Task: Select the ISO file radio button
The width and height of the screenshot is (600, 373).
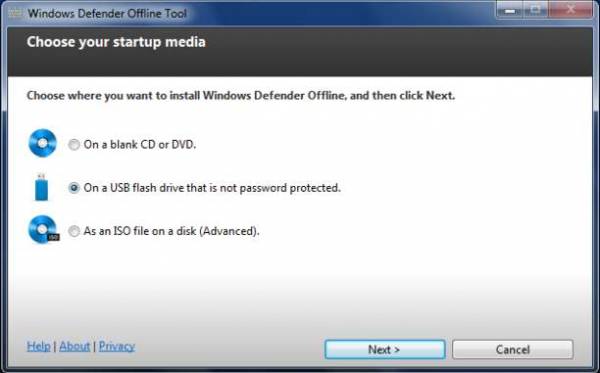Action: tap(74, 231)
